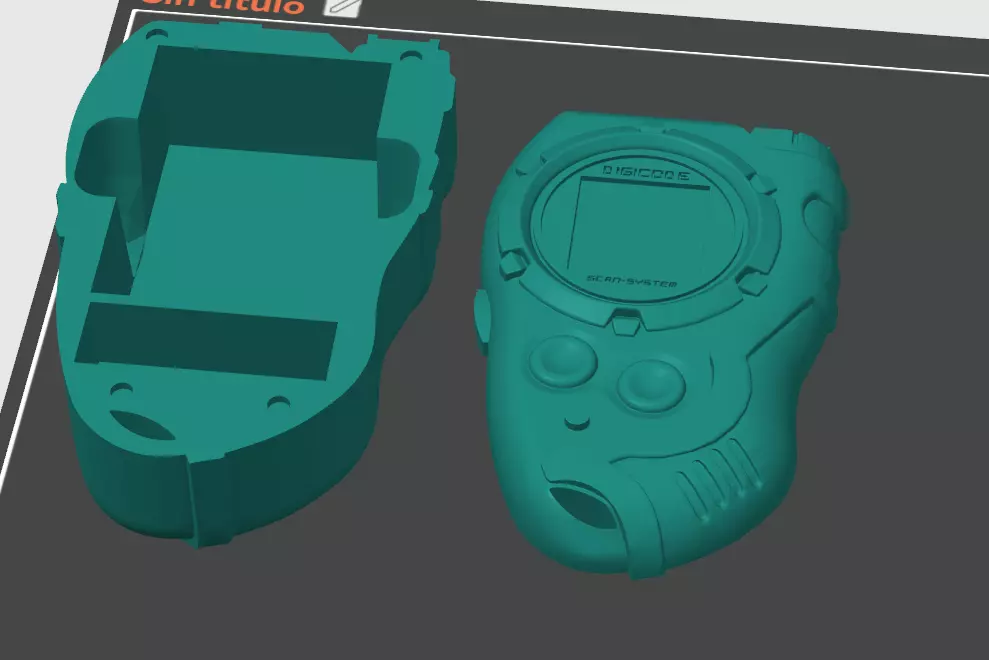Click the pencil edit icon beside plate name
The image size is (989, 660).
(x=342, y=6)
